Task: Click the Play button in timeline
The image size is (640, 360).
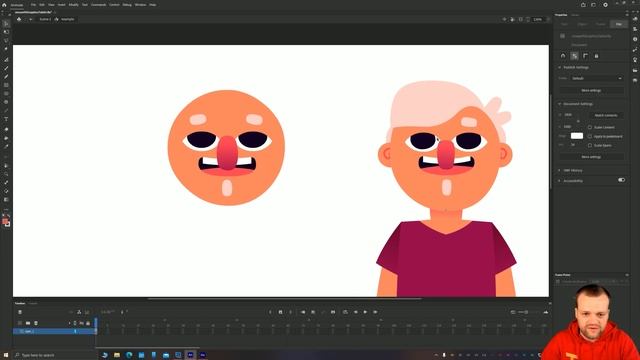Action: (x=365, y=312)
